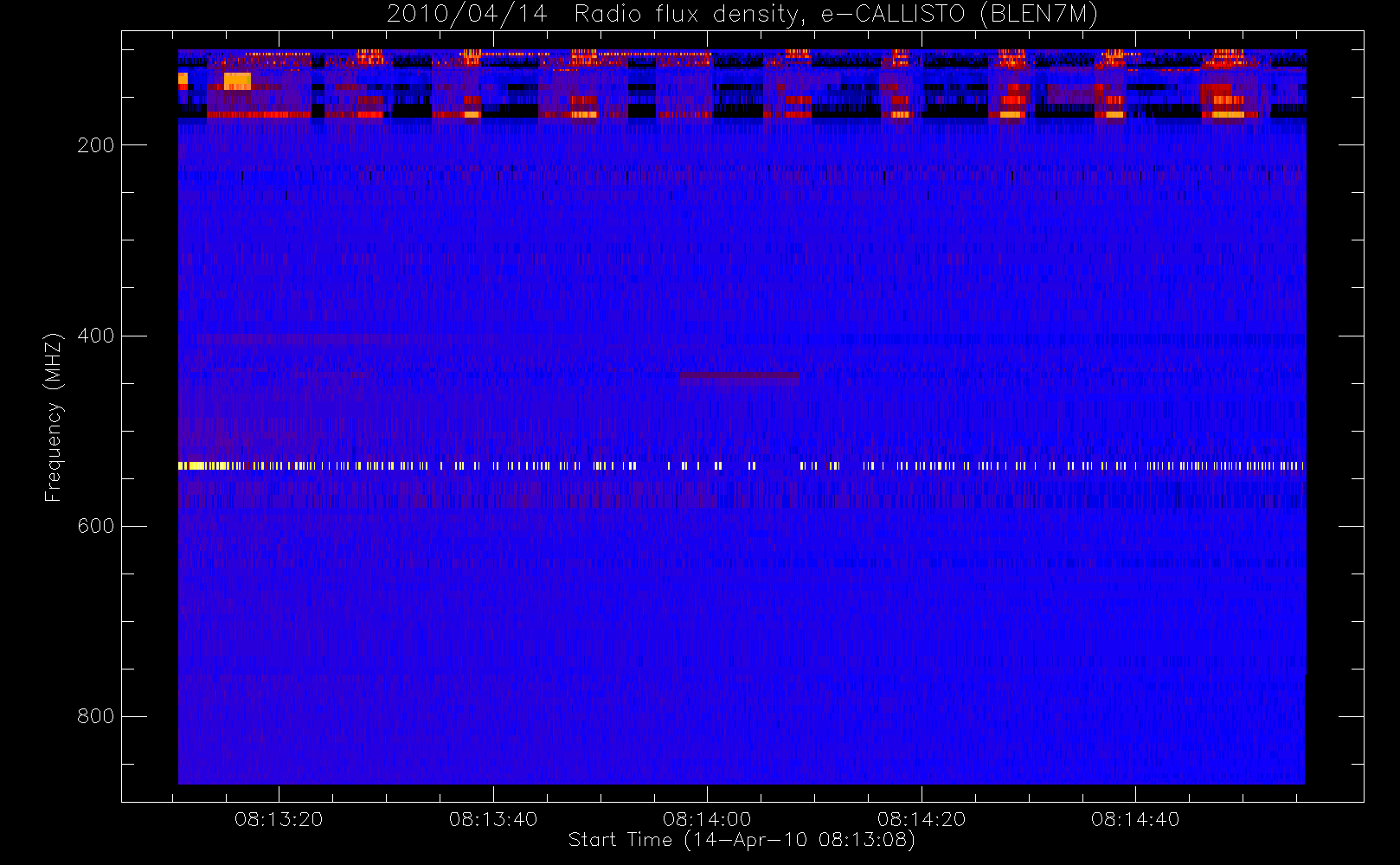Click the 08:13:40 time tick label

coord(493,819)
